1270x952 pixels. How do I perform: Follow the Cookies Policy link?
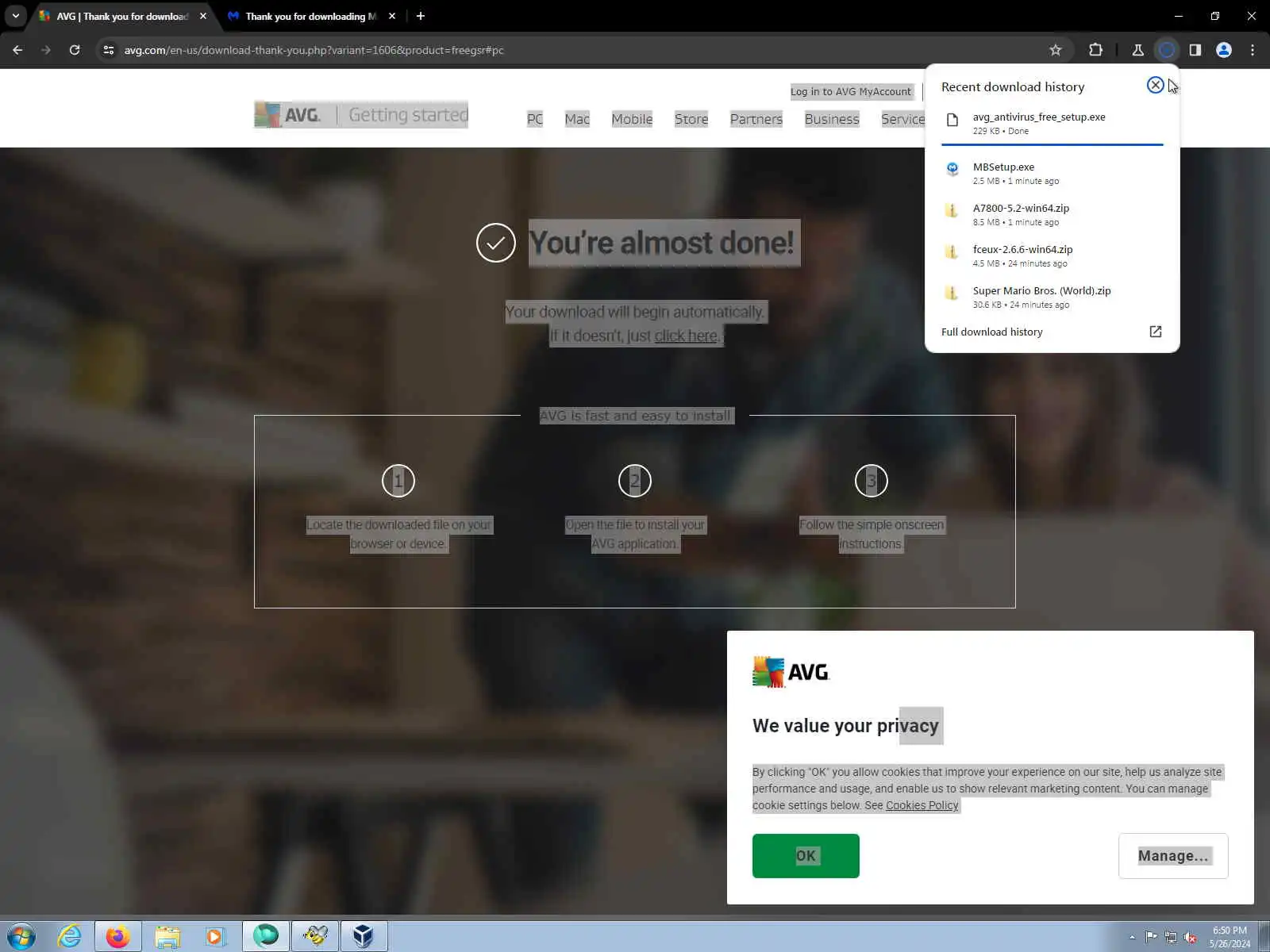pos(922,805)
